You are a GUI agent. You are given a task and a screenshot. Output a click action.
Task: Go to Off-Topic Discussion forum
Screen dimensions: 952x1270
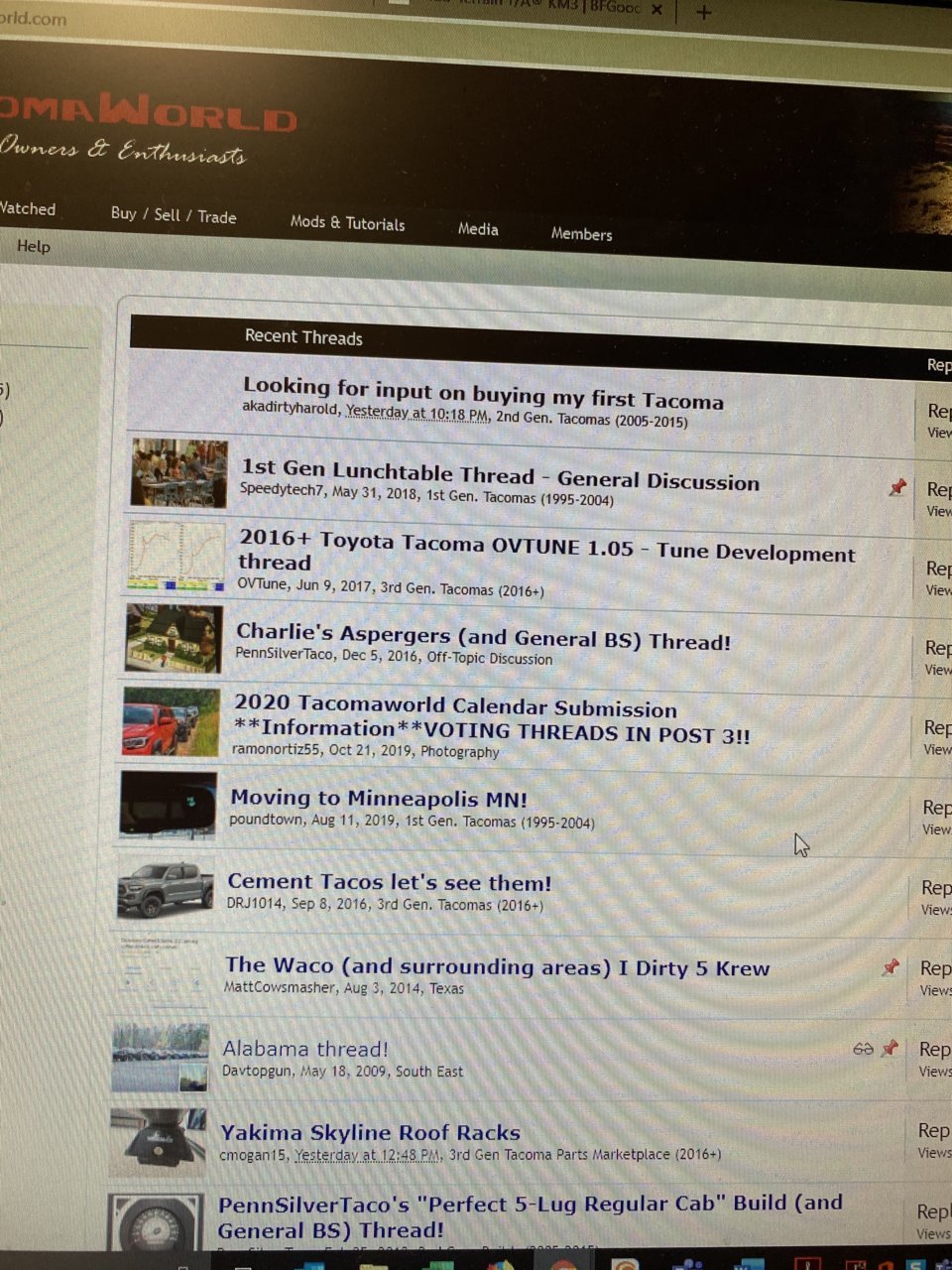tap(490, 658)
